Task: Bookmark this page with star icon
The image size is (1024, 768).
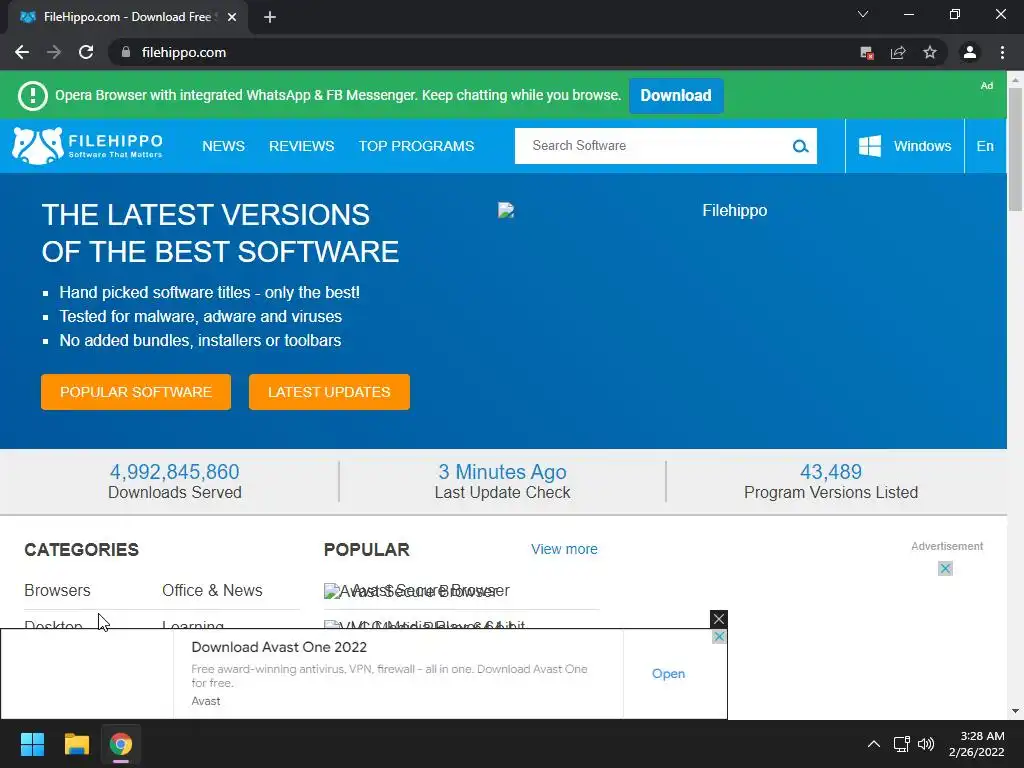Action: [x=930, y=52]
